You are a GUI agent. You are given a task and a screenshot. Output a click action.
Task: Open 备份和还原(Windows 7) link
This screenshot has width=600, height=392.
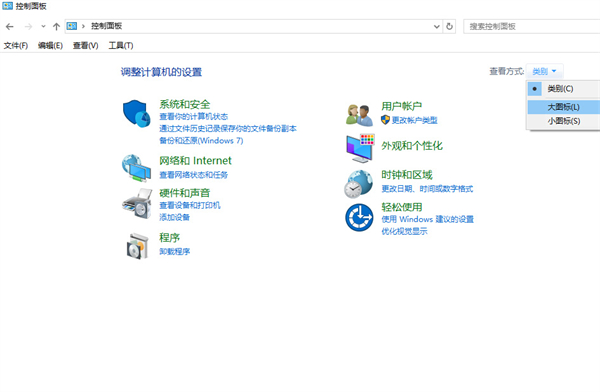[201, 140]
